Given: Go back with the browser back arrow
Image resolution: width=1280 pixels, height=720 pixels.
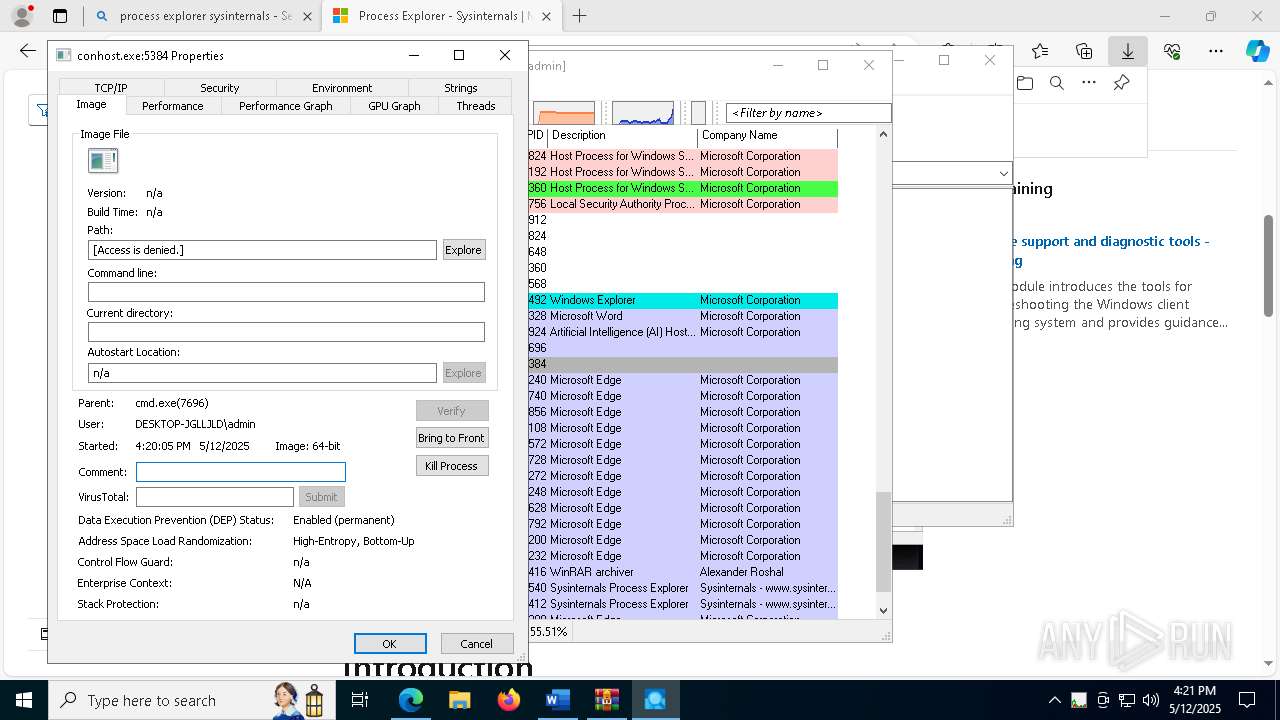Looking at the screenshot, I should (27, 51).
